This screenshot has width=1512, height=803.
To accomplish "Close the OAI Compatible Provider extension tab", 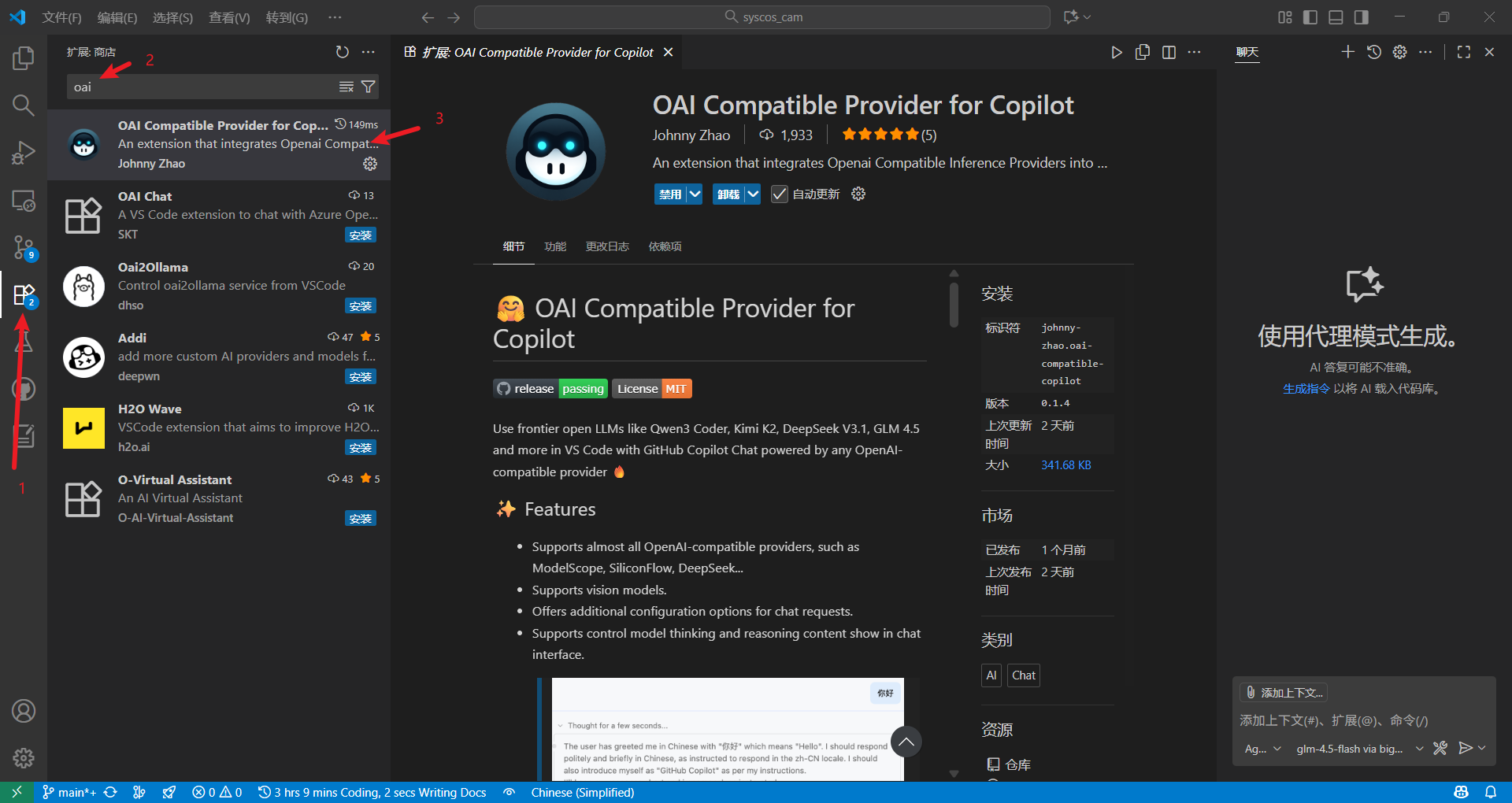I will pyautogui.click(x=668, y=52).
